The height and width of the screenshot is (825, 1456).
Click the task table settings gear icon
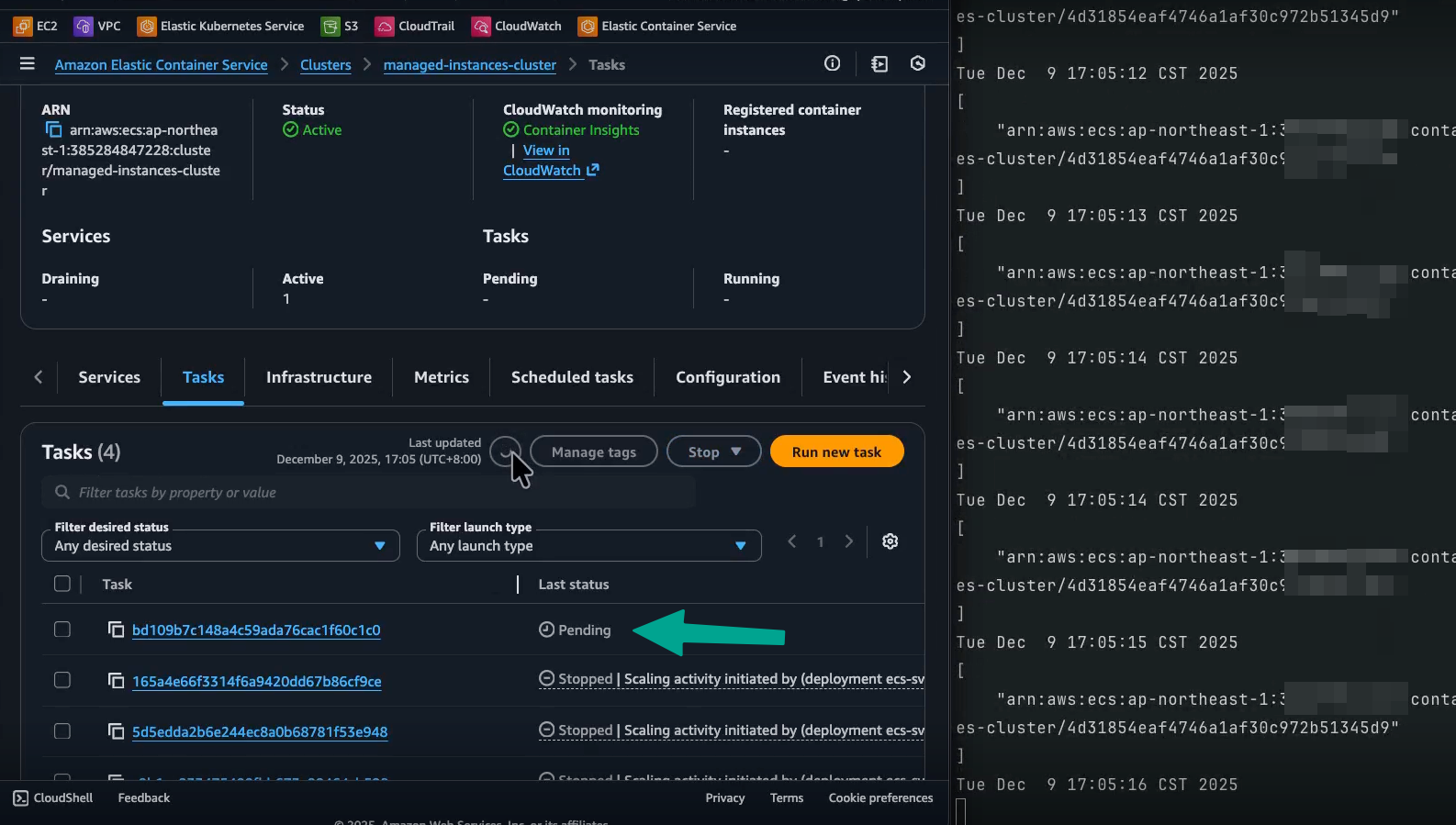(x=890, y=541)
